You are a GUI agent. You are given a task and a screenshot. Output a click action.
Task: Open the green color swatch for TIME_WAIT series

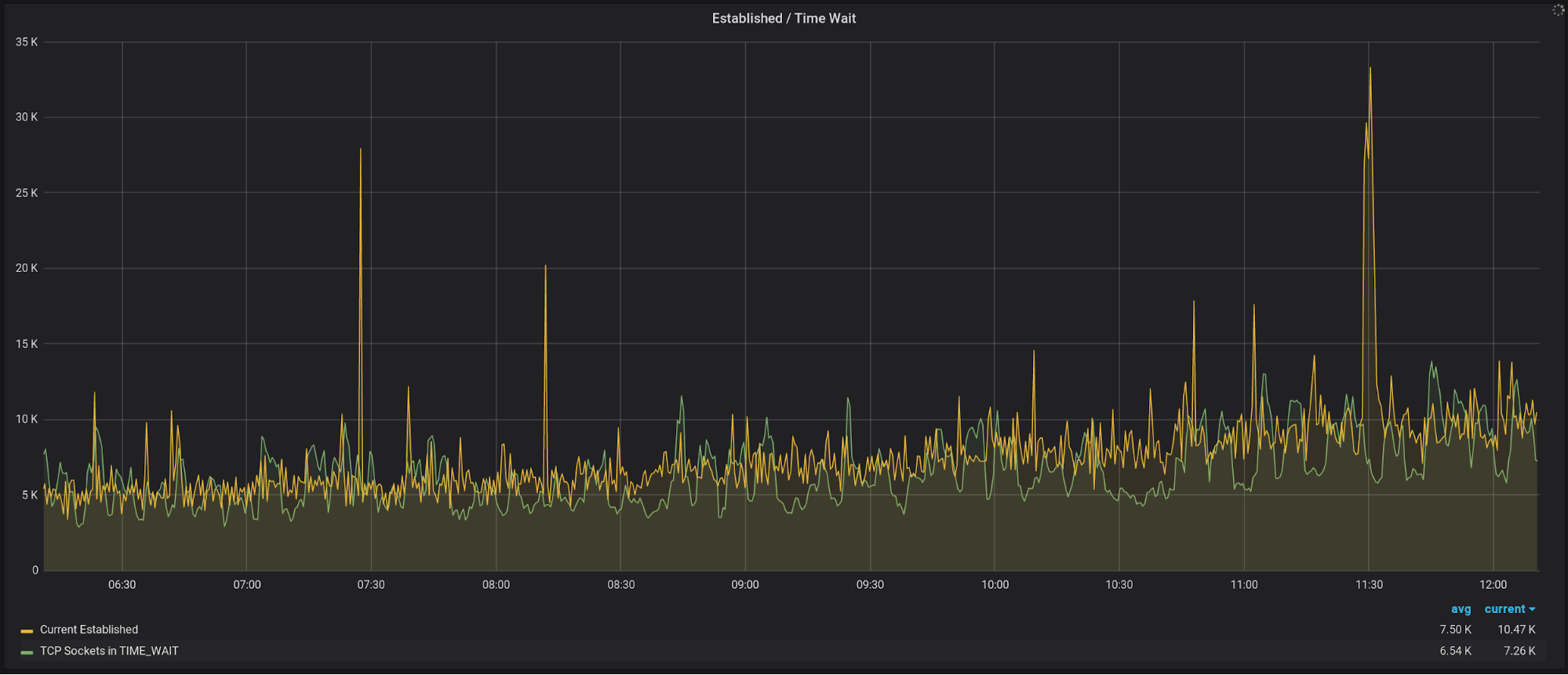pyautogui.click(x=27, y=651)
